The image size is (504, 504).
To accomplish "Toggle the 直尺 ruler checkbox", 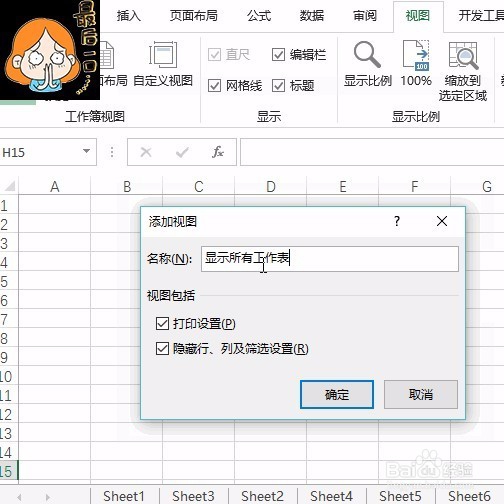I will click(x=214, y=55).
